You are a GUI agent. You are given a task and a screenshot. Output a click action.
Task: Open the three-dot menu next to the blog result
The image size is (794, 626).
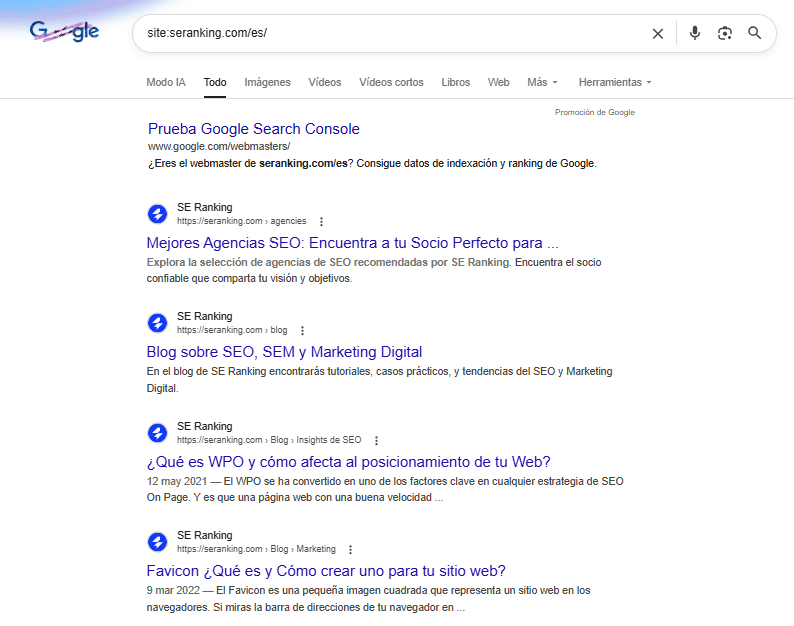point(302,330)
